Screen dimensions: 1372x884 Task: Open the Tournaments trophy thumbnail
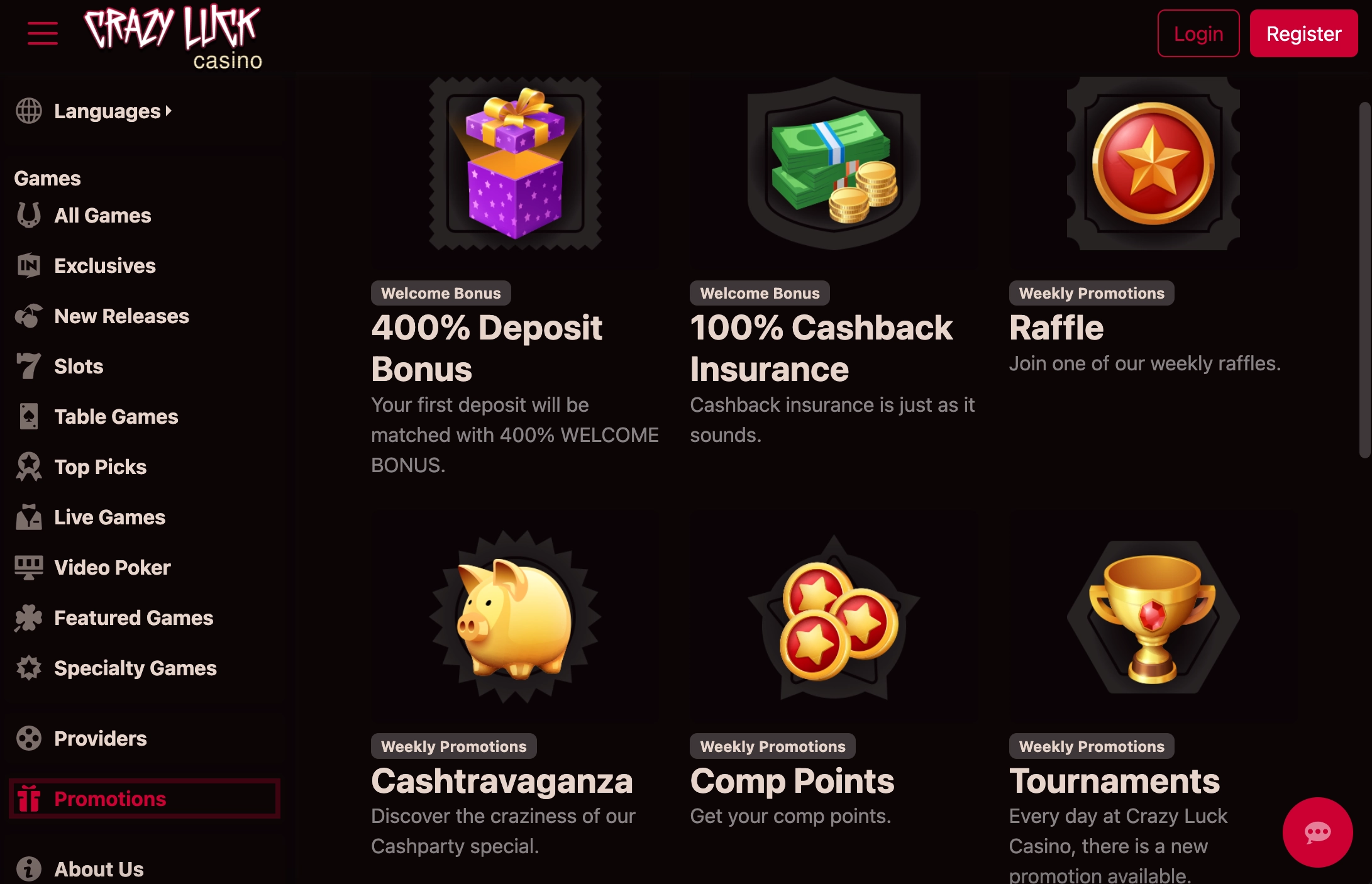[x=1153, y=616]
